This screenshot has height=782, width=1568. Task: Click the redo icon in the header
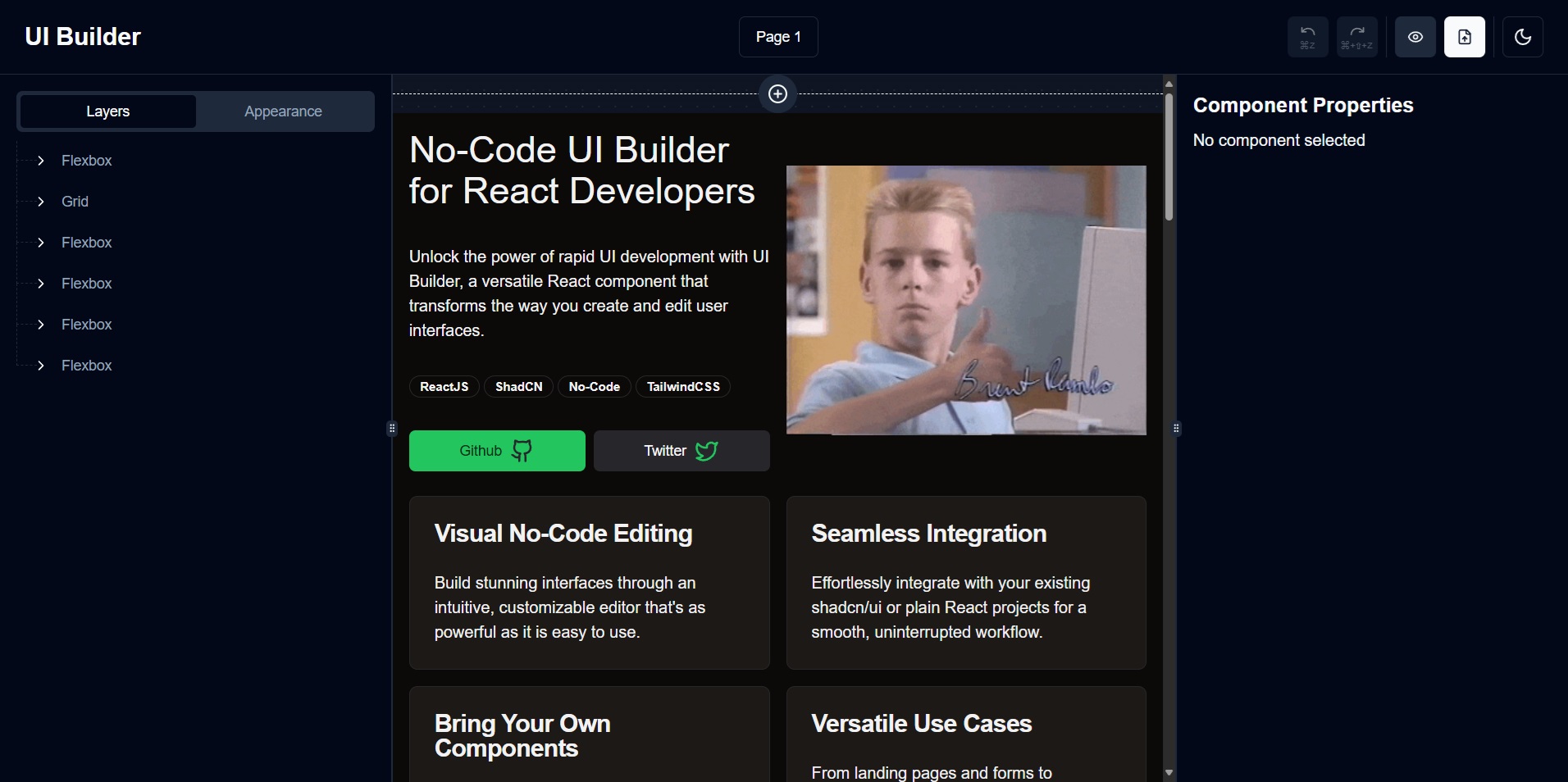(x=1356, y=37)
